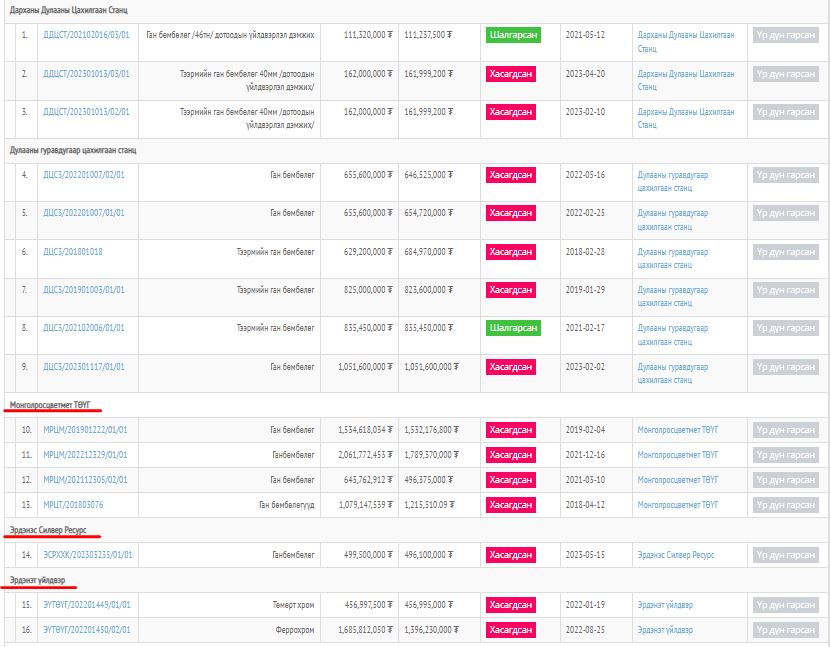Open Эрдэнэт үйлдвэр organization link in row 15
Screen dimensions: 830x647
665,605
